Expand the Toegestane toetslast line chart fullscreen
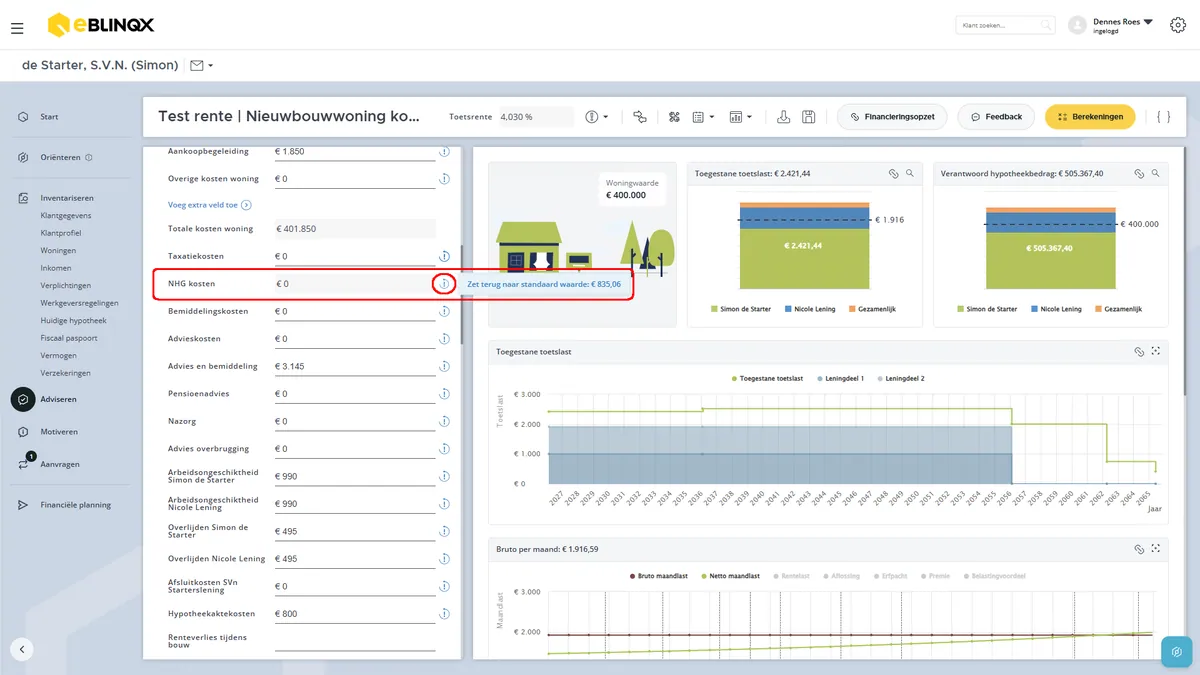This screenshot has width=1200, height=675. click(x=1155, y=352)
